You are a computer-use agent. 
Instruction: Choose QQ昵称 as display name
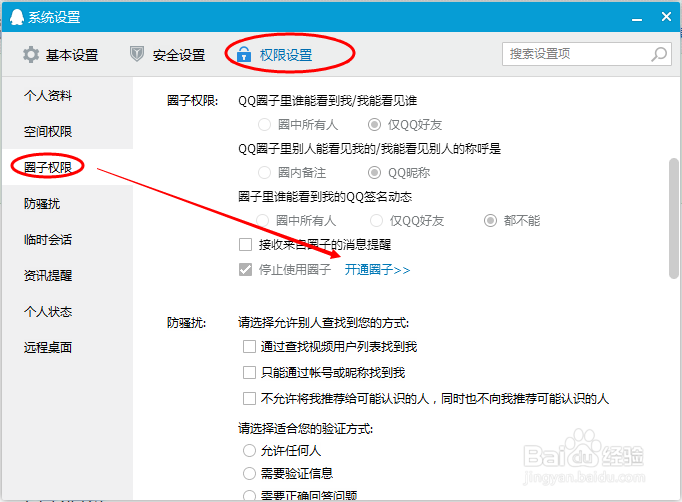tap(374, 173)
